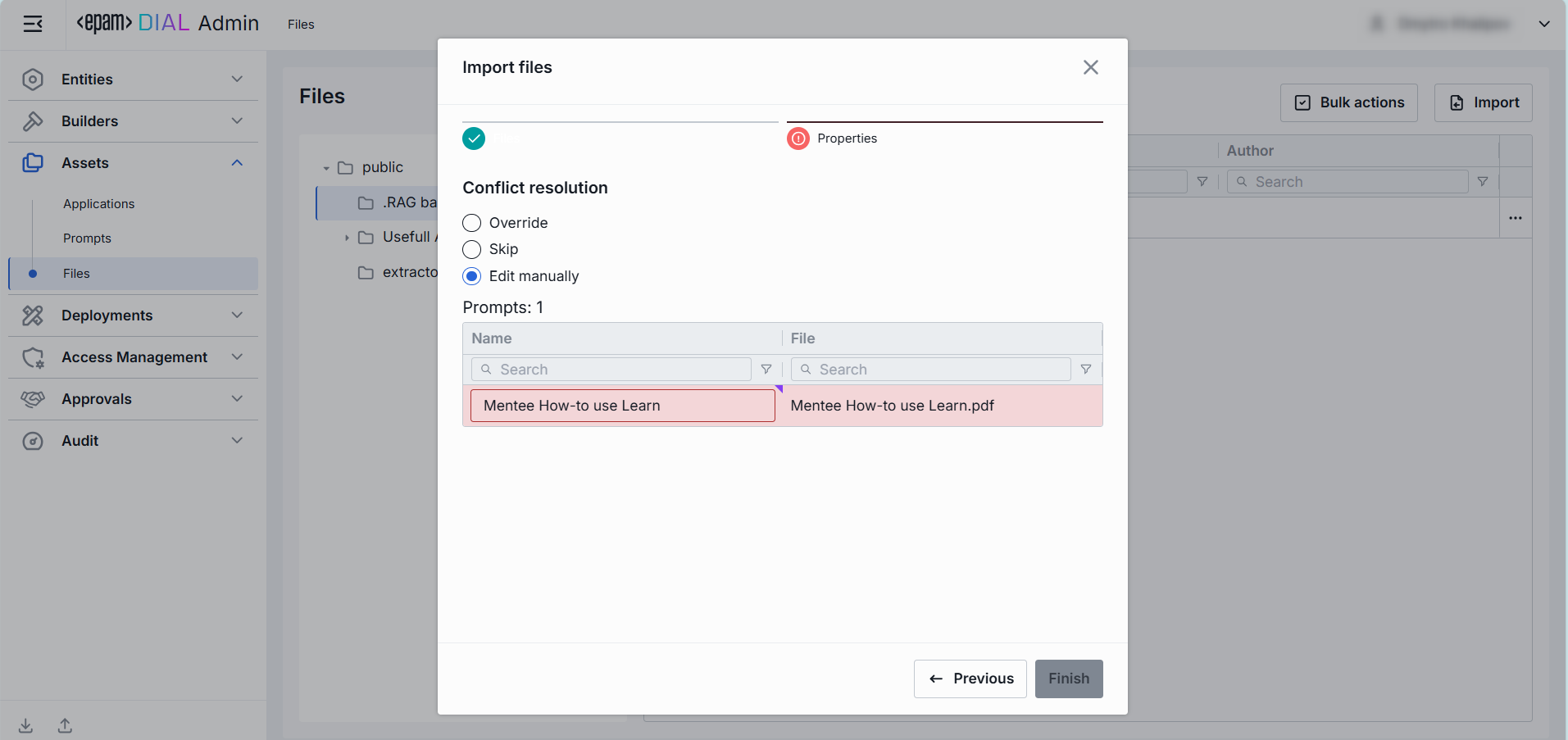
Task: Collapse the Assets section chevron
Action: [237, 163]
